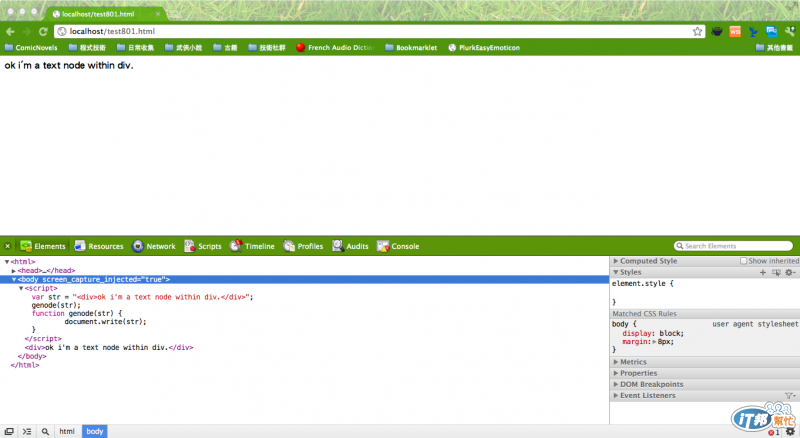800x438 pixels.
Task: Click the orange extension icon
Action: point(735,32)
